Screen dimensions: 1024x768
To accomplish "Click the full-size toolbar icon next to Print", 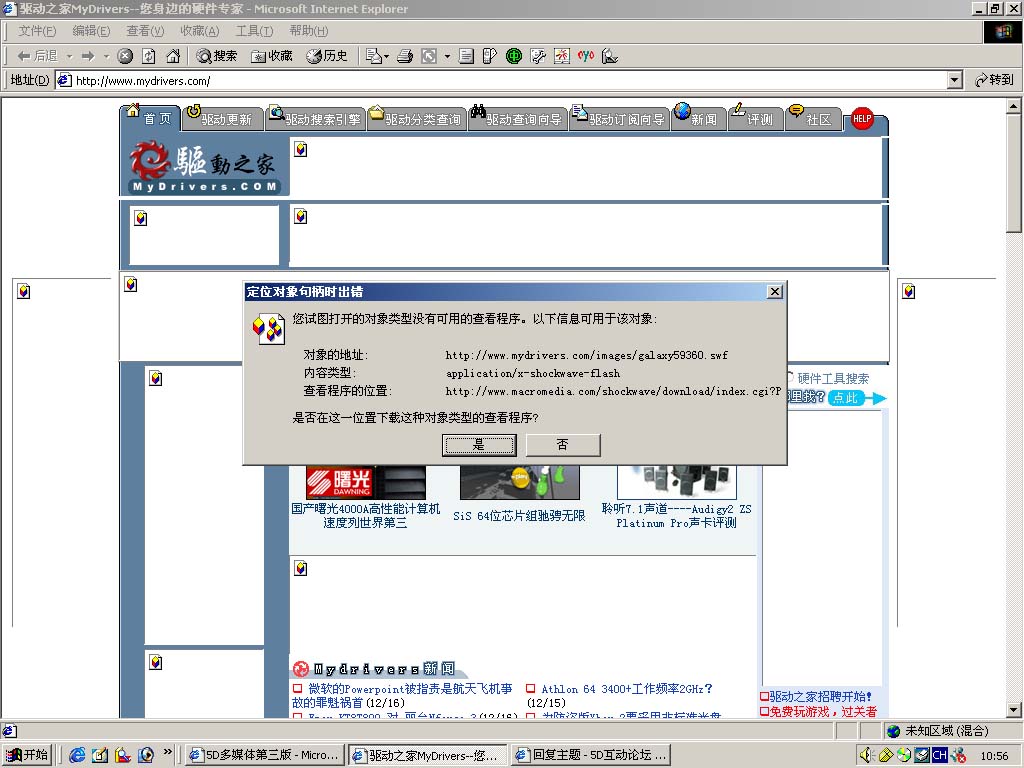I will 429,56.
